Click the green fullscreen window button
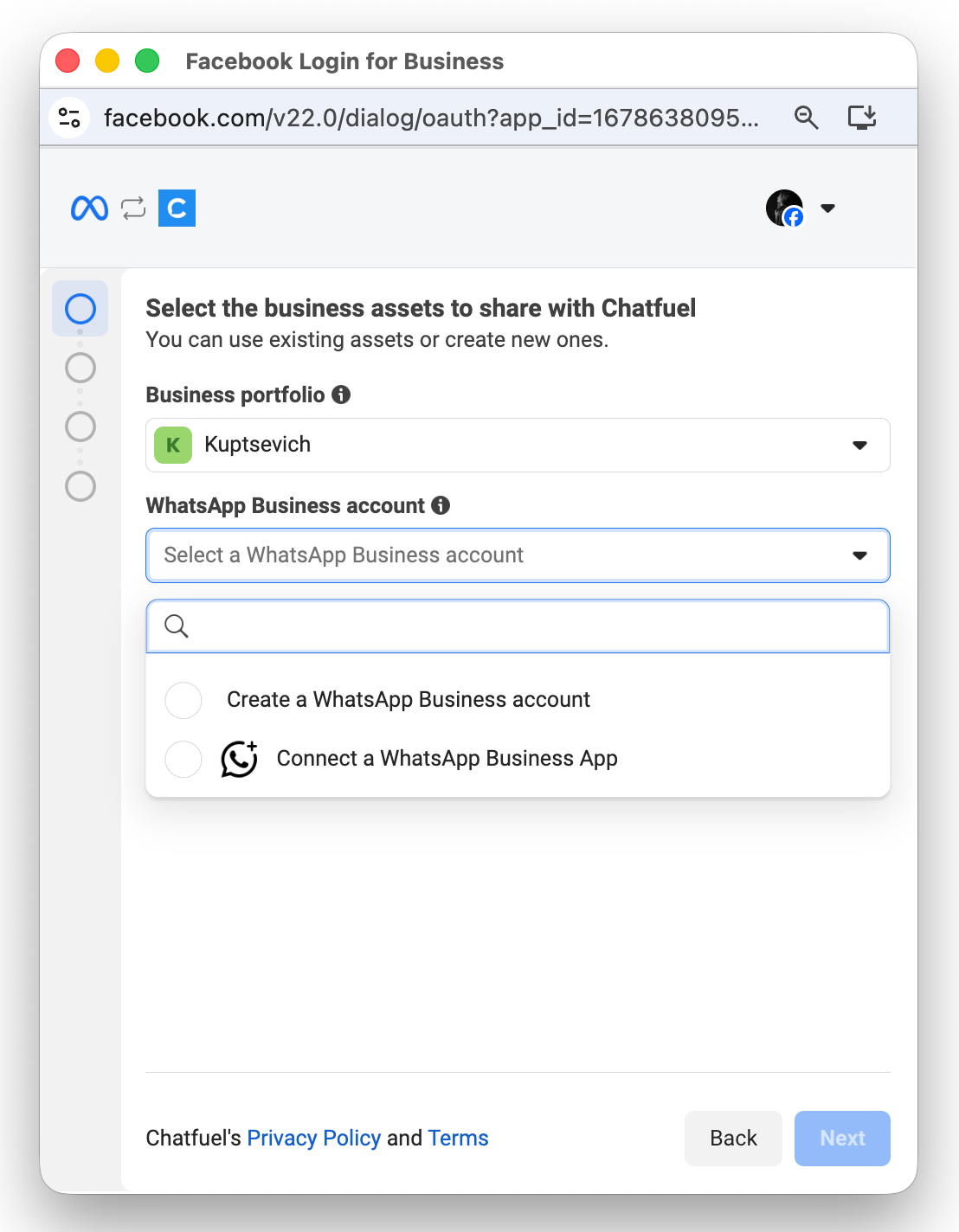The height and width of the screenshot is (1232, 959). [147, 61]
